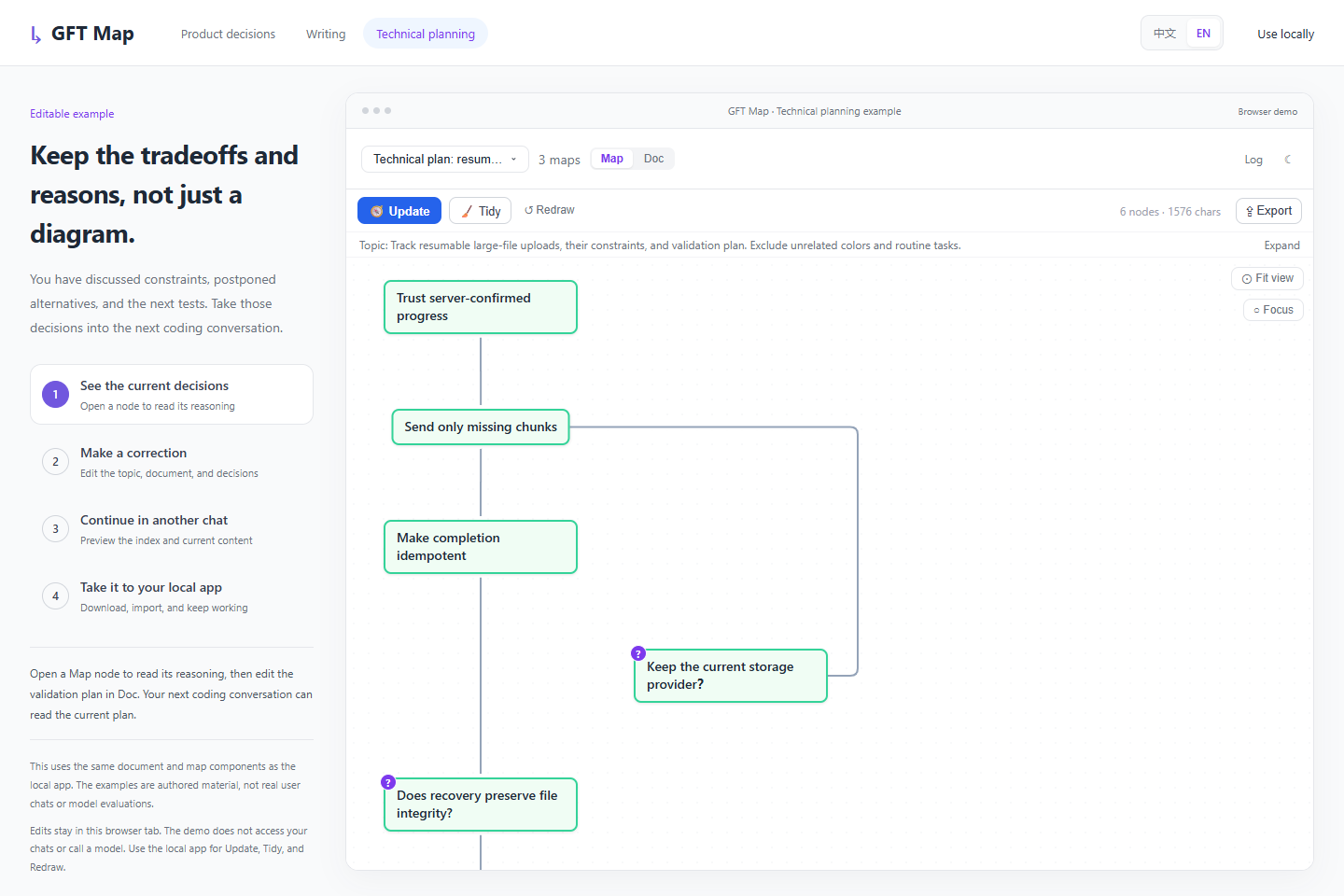The height and width of the screenshot is (896, 1344).
Task: Click the Browser demo label
Action: pyautogui.click(x=1267, y=112)
